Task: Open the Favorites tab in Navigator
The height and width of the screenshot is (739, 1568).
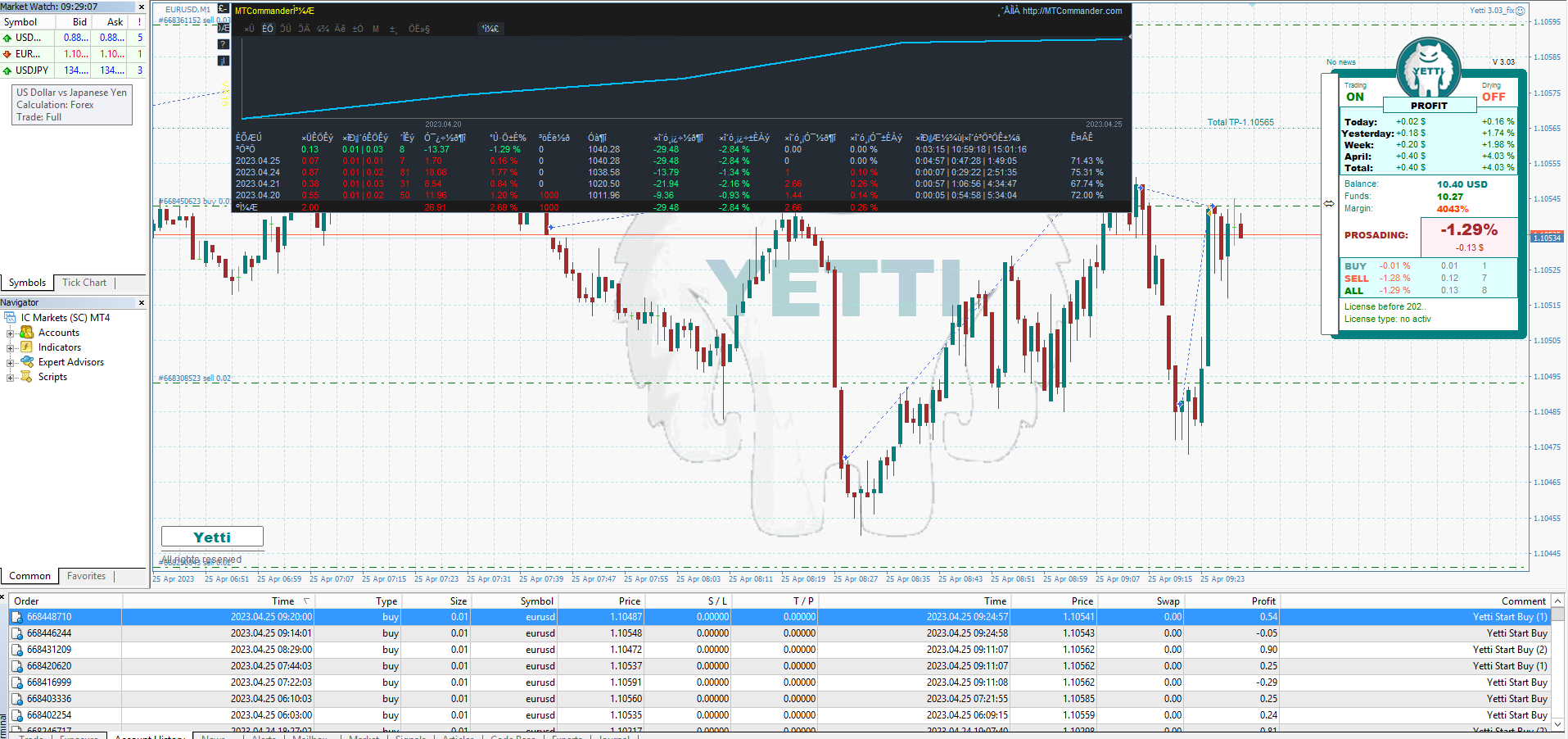Action: tap(86, 576)
